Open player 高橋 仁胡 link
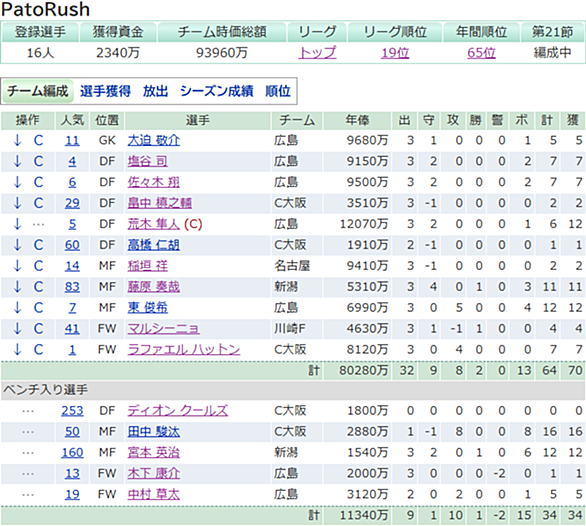 tap(154, 245)
